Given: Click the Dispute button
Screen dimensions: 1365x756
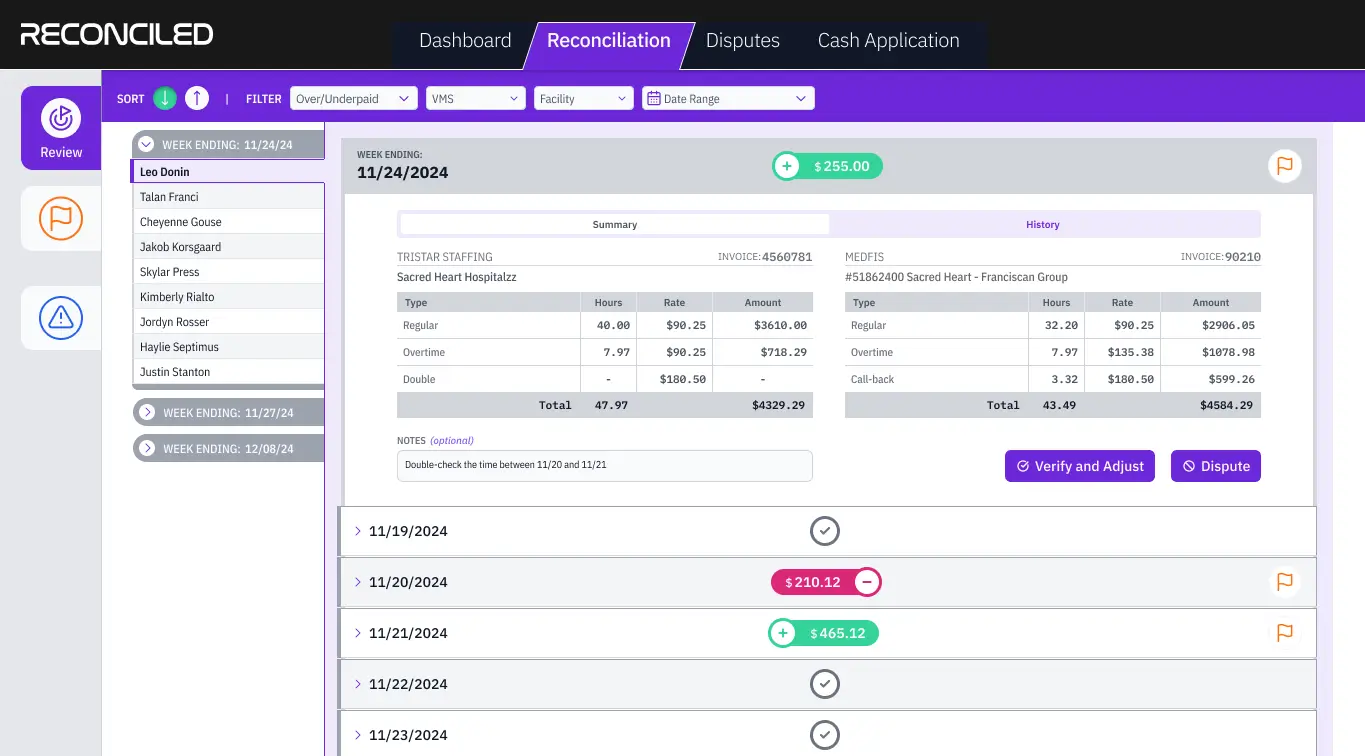Looking at the screenshot, I should tap(1216, 466).
